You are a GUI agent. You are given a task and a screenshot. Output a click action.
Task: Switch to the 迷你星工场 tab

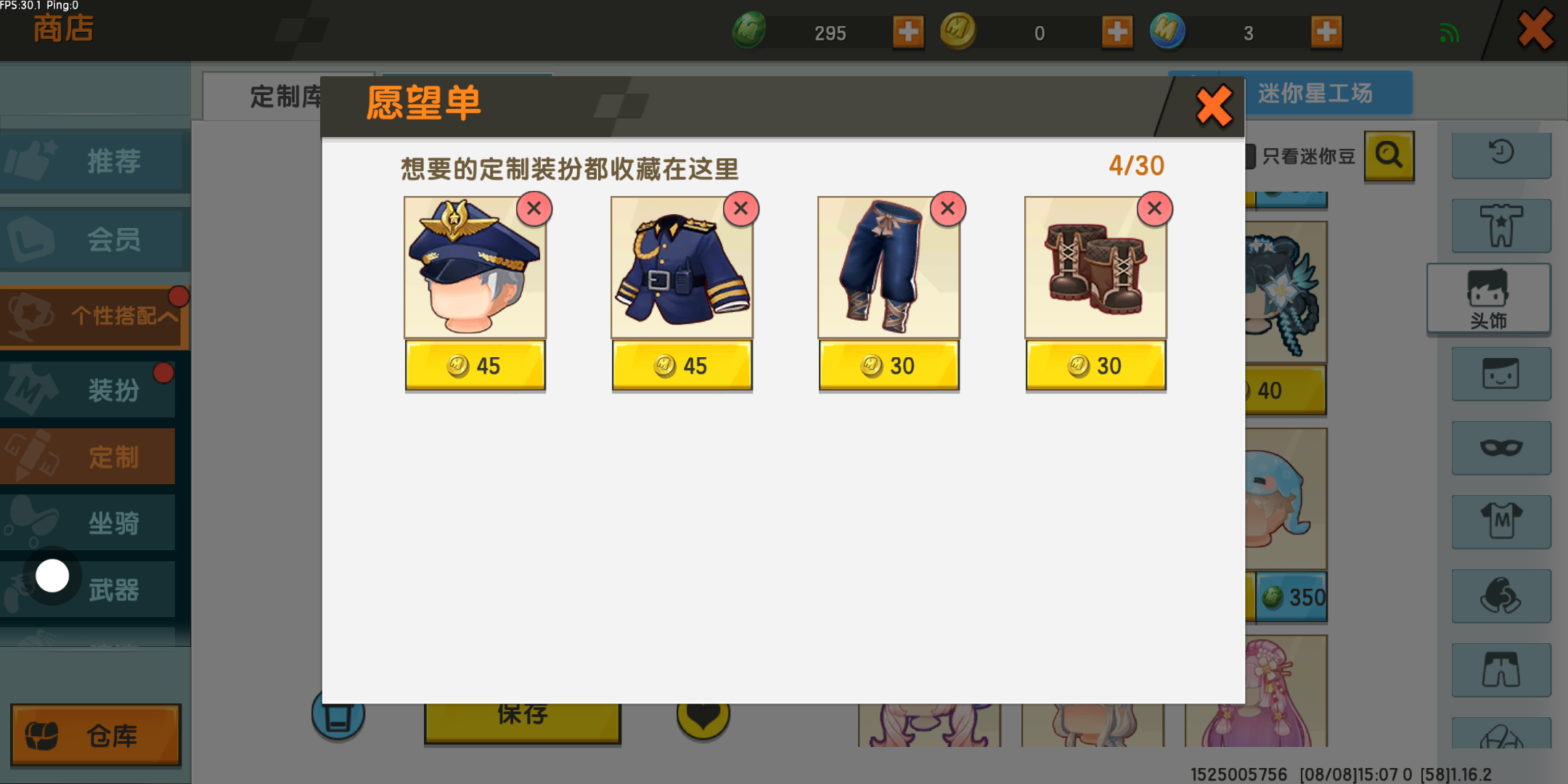pyautogui.click(x=1315, y=93)
